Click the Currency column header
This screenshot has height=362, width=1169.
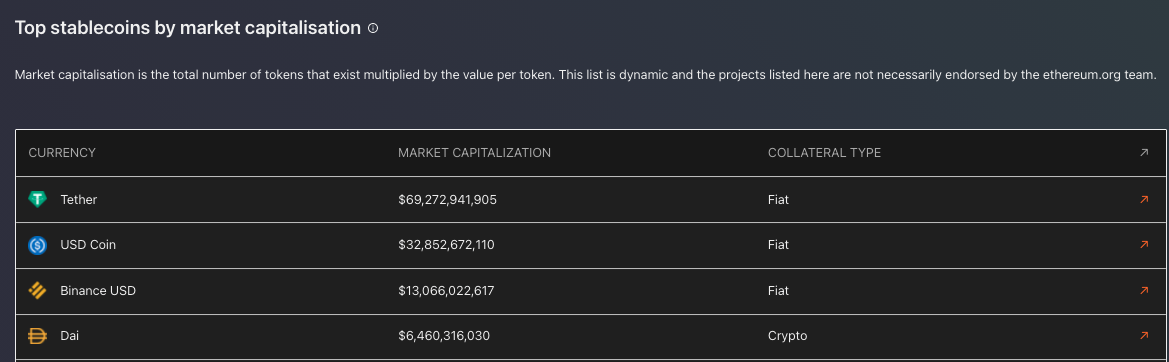coord(62,153)
